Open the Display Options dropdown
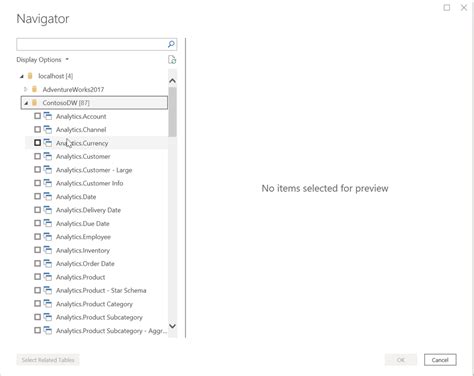474x376 pixels. pos(42,60)
